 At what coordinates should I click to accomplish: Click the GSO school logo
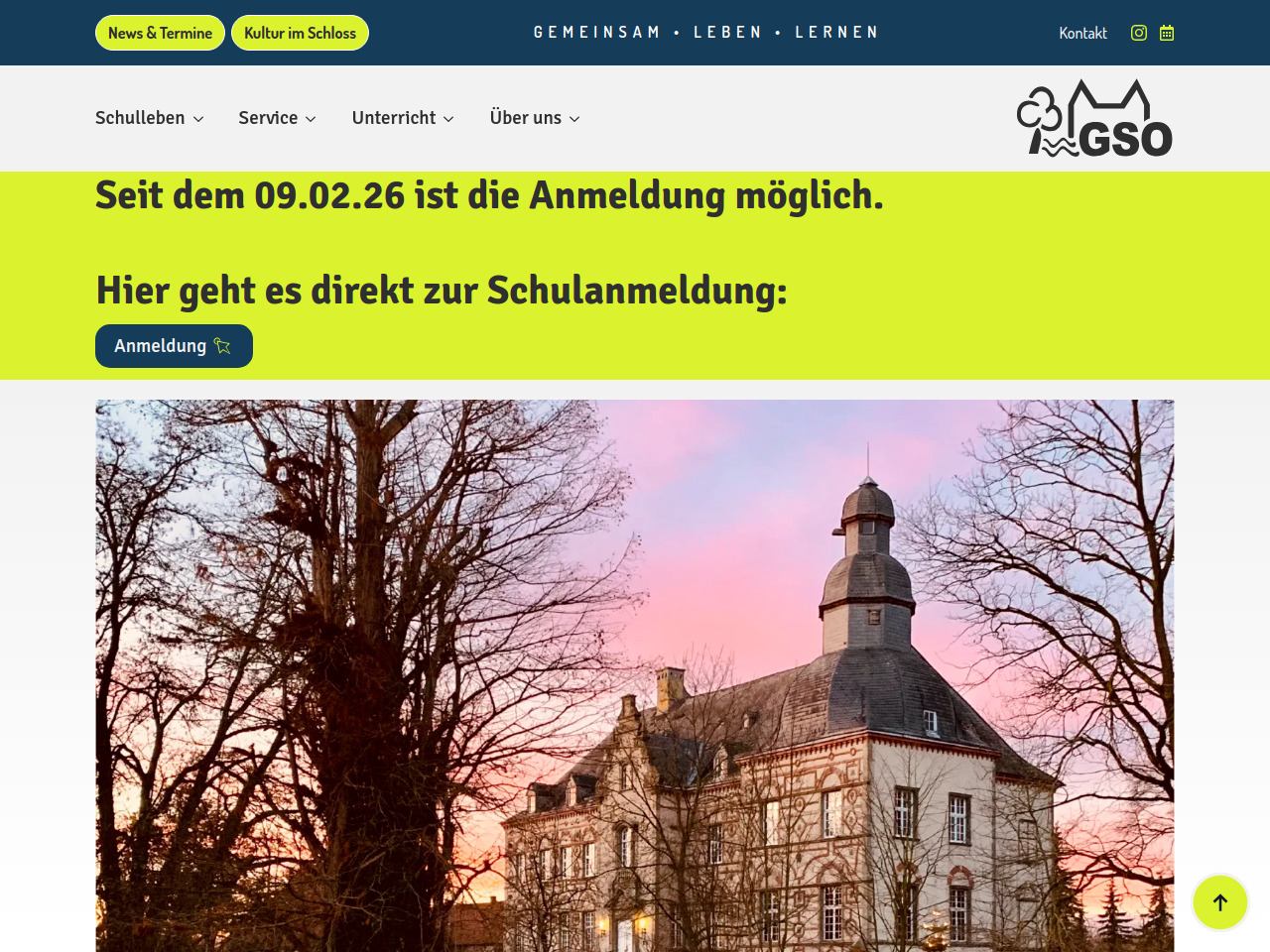click(x=1094, y=118)
